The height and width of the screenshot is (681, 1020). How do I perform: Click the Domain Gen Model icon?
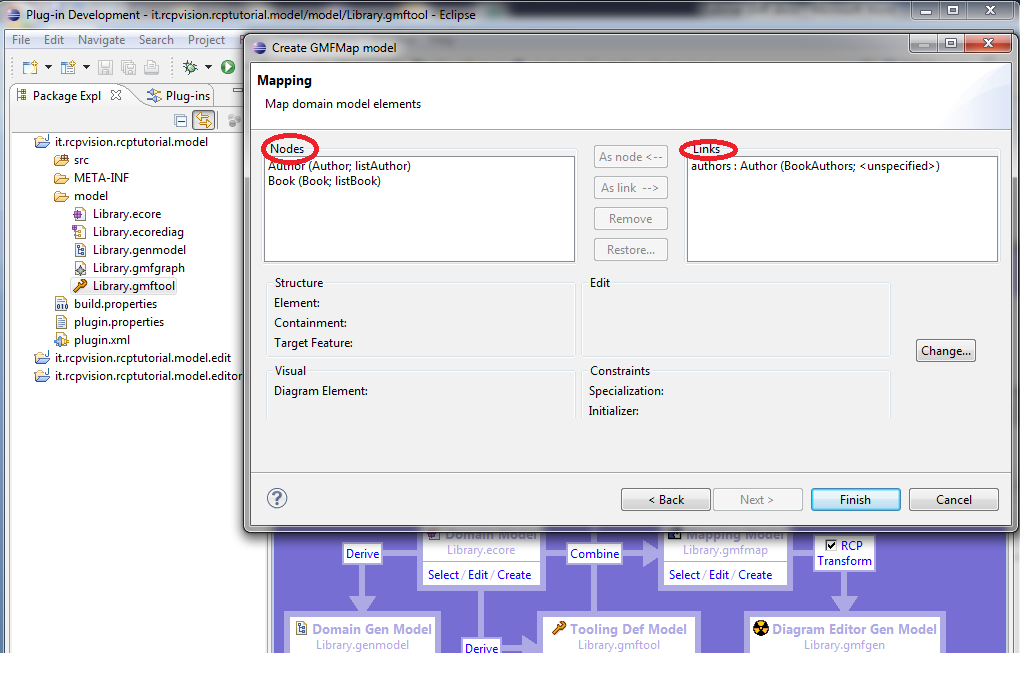tap(301, 628)
